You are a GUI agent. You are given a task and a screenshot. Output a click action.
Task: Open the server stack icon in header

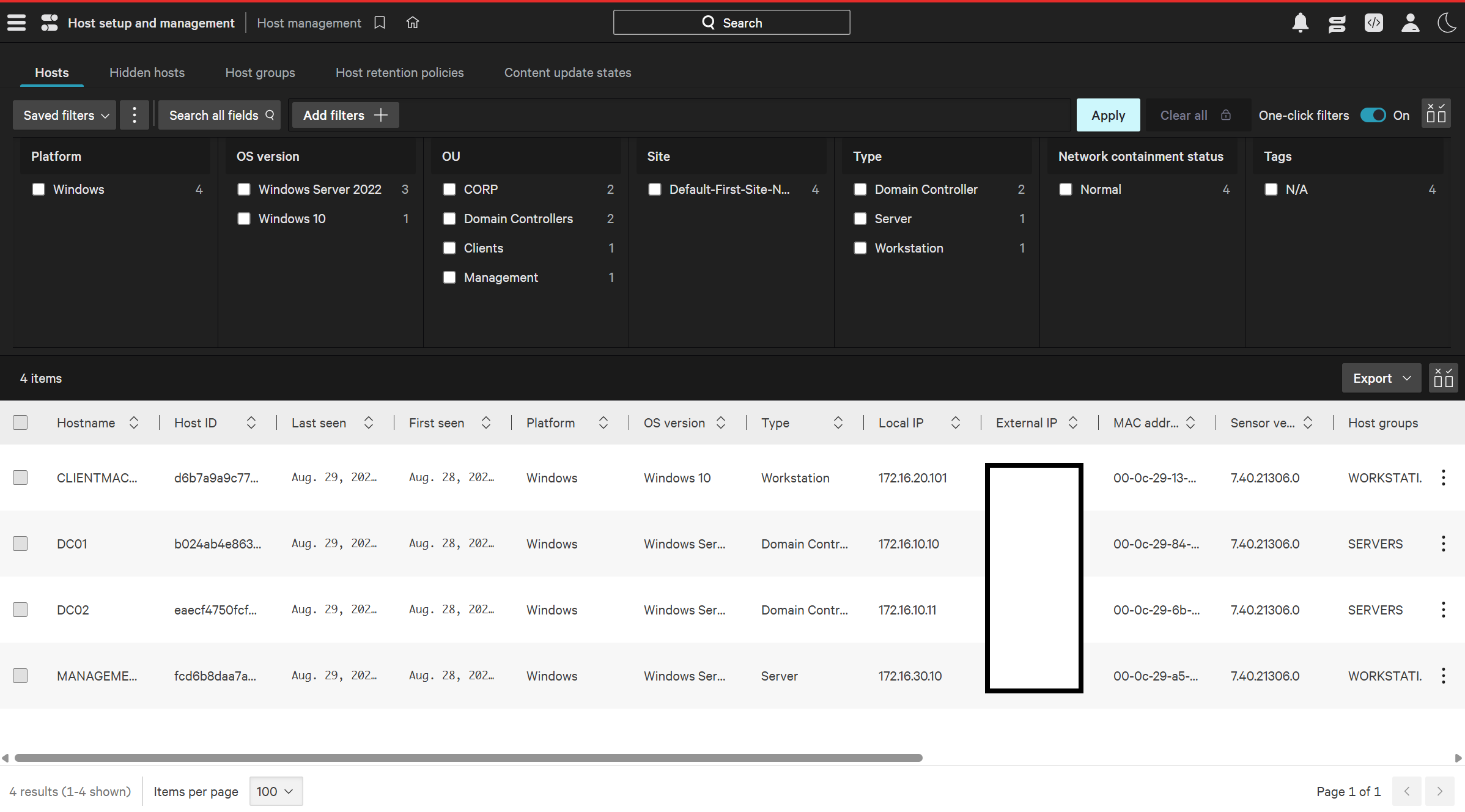pos(1337,23)
